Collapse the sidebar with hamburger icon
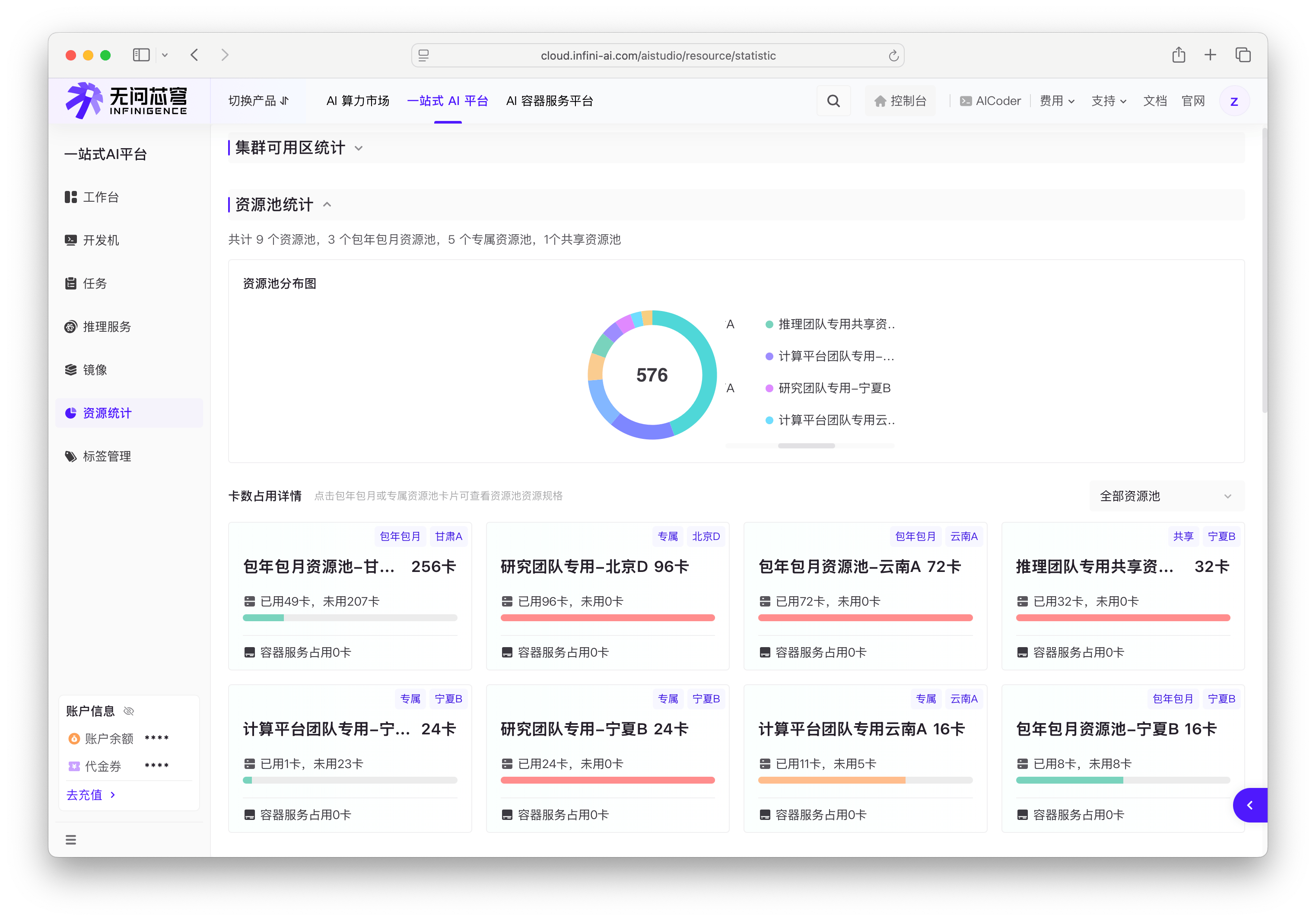Image resolution: width=1316 pixels, height=921 pixels. point(70,840)
